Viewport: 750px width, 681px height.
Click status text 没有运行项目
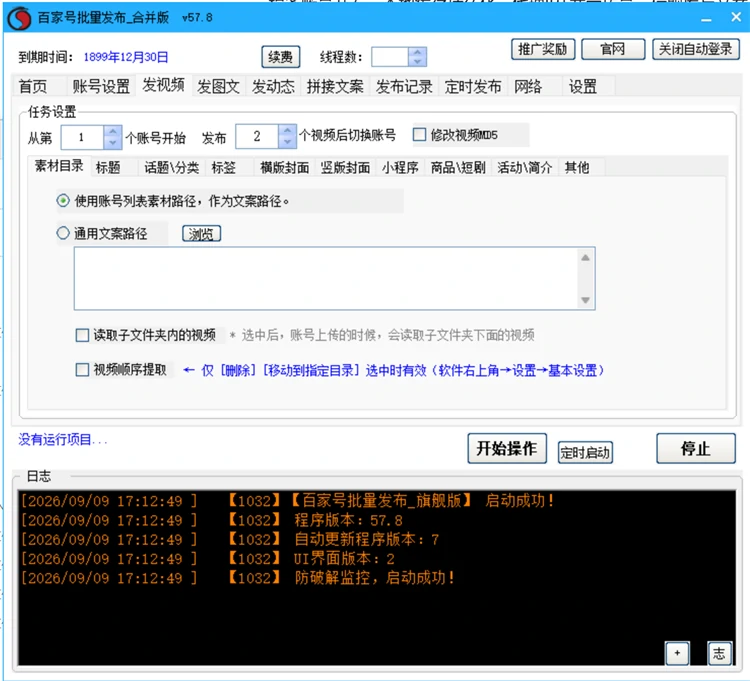[x=63, y=439]
